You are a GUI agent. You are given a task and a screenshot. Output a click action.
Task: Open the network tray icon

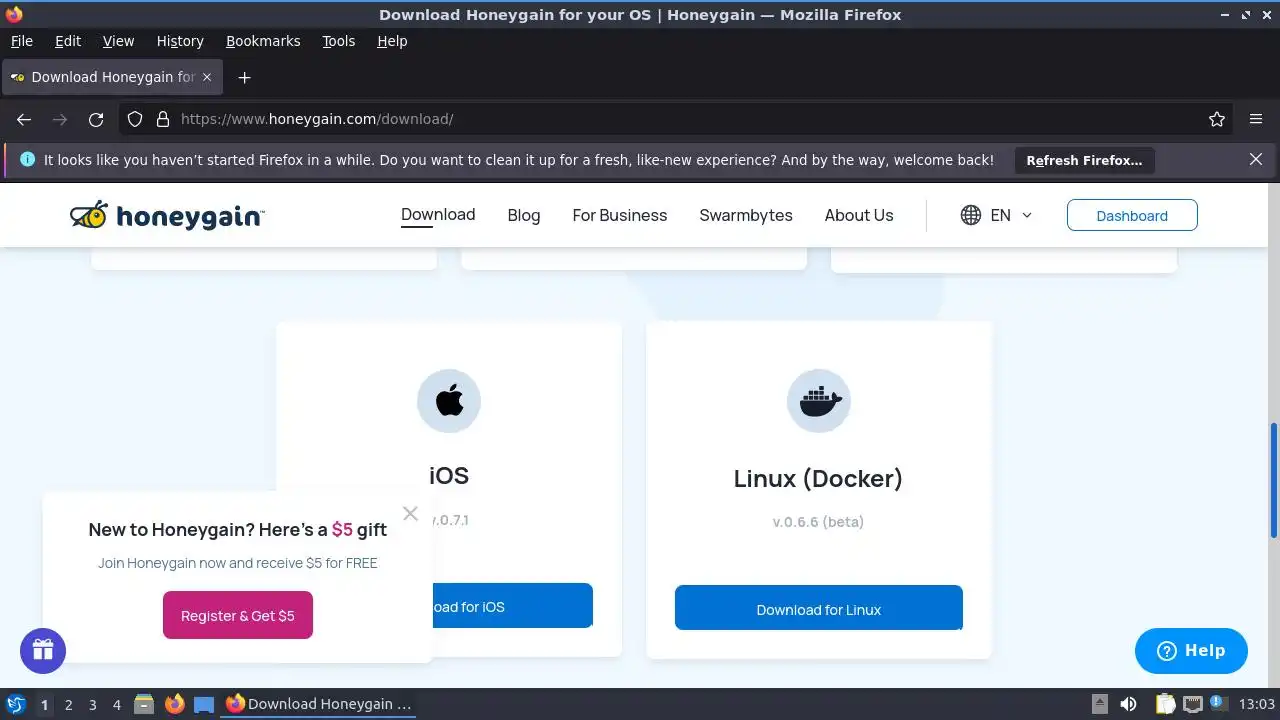pos(1192,704)
